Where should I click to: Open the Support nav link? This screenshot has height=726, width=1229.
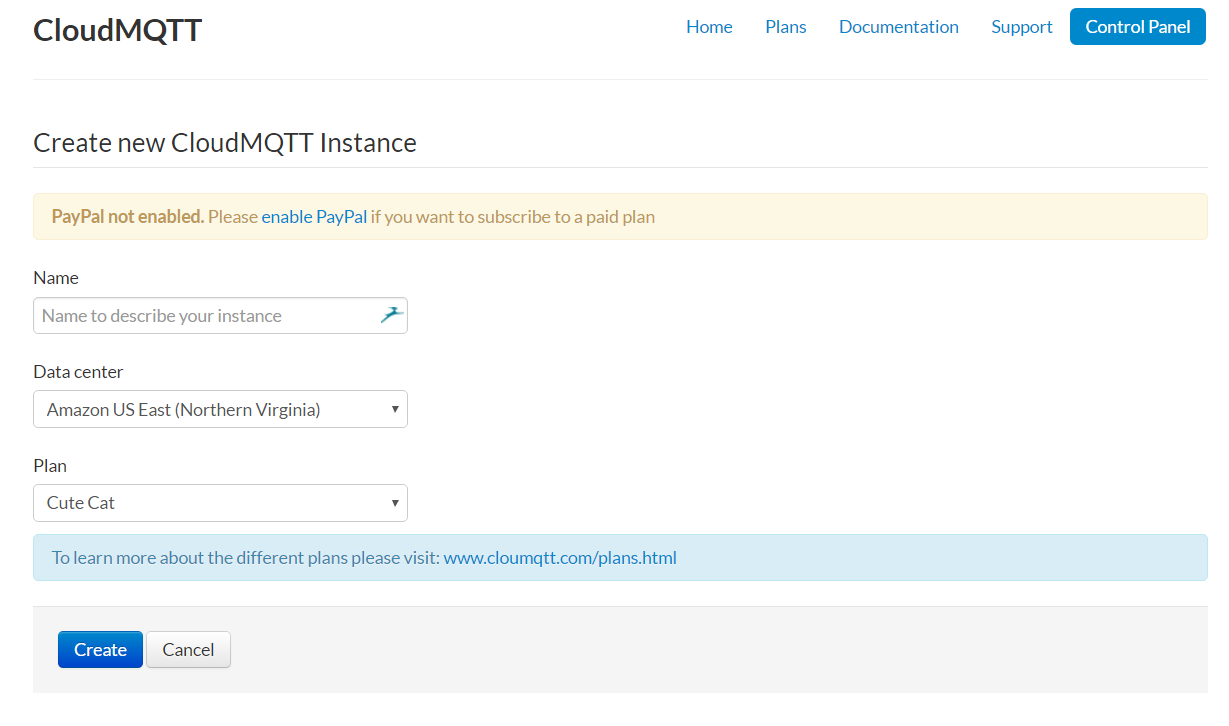1022,27
